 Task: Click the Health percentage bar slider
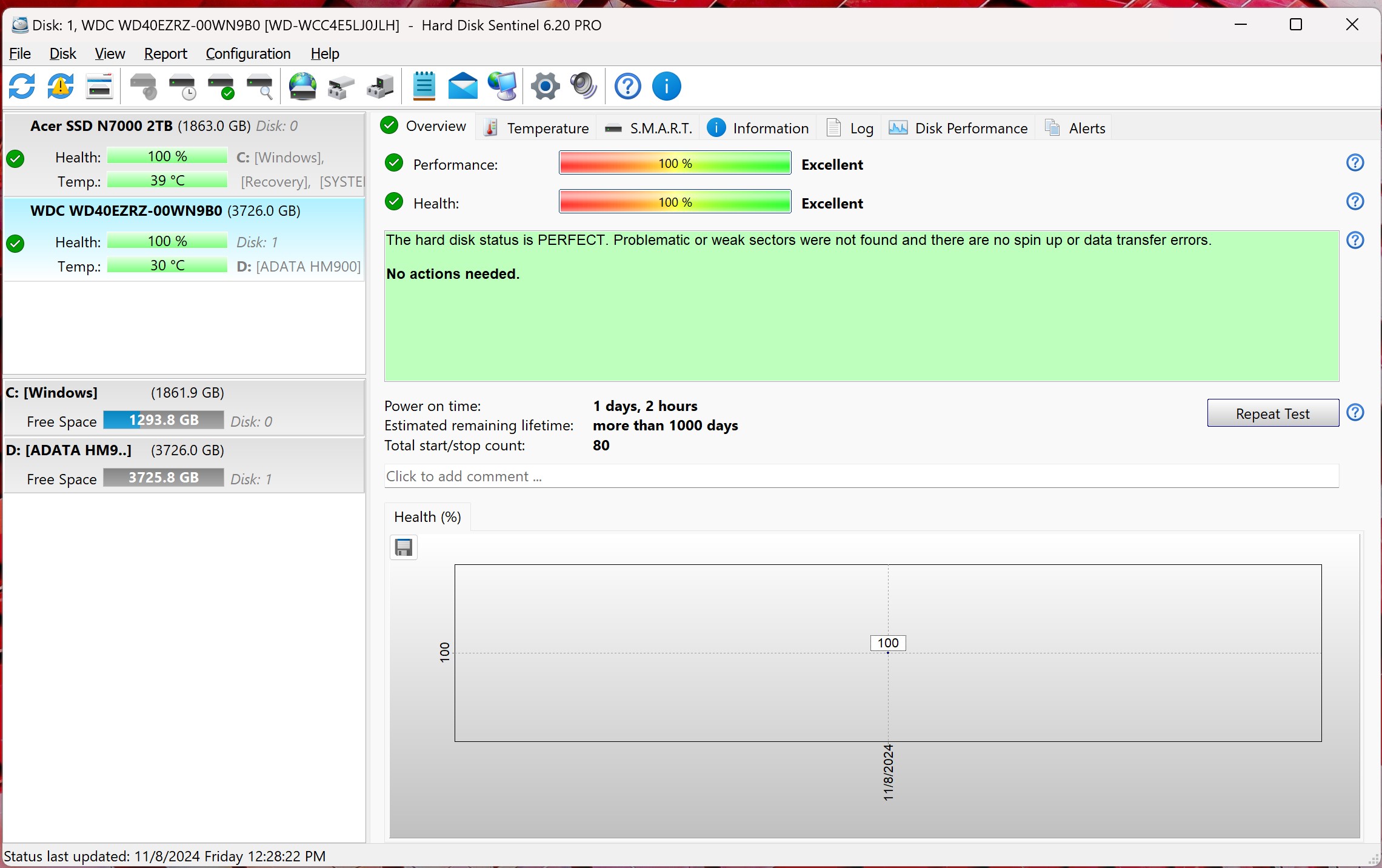coord(675,203)
